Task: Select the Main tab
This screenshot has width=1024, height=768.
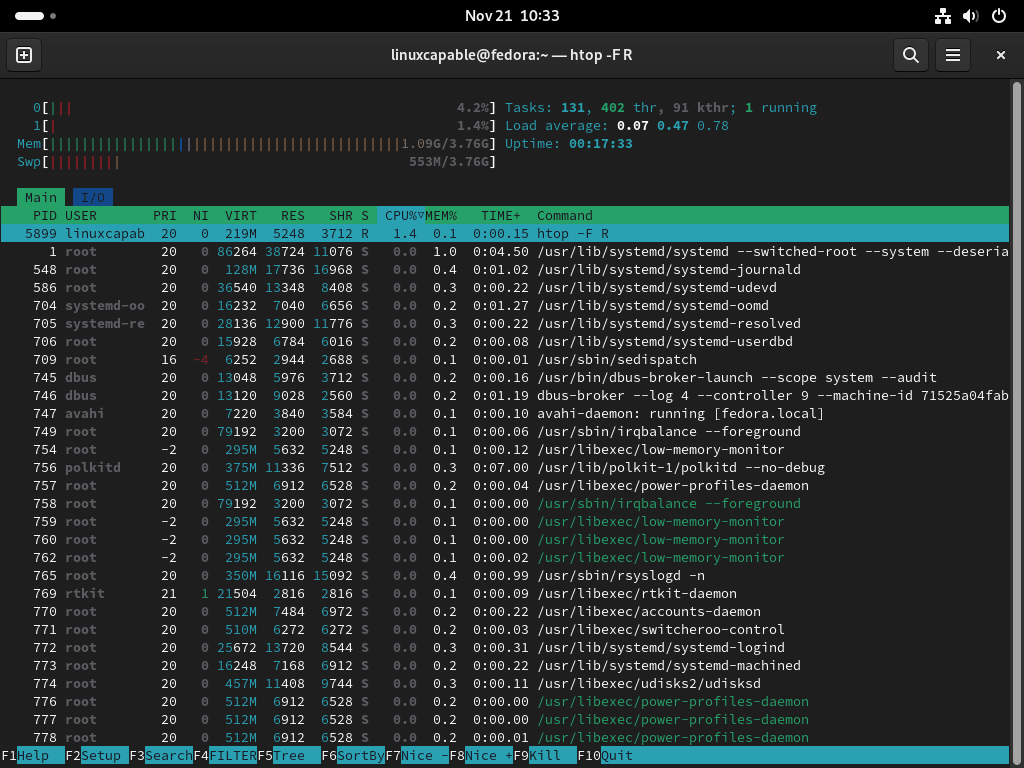Action: [x=40, y=197]
